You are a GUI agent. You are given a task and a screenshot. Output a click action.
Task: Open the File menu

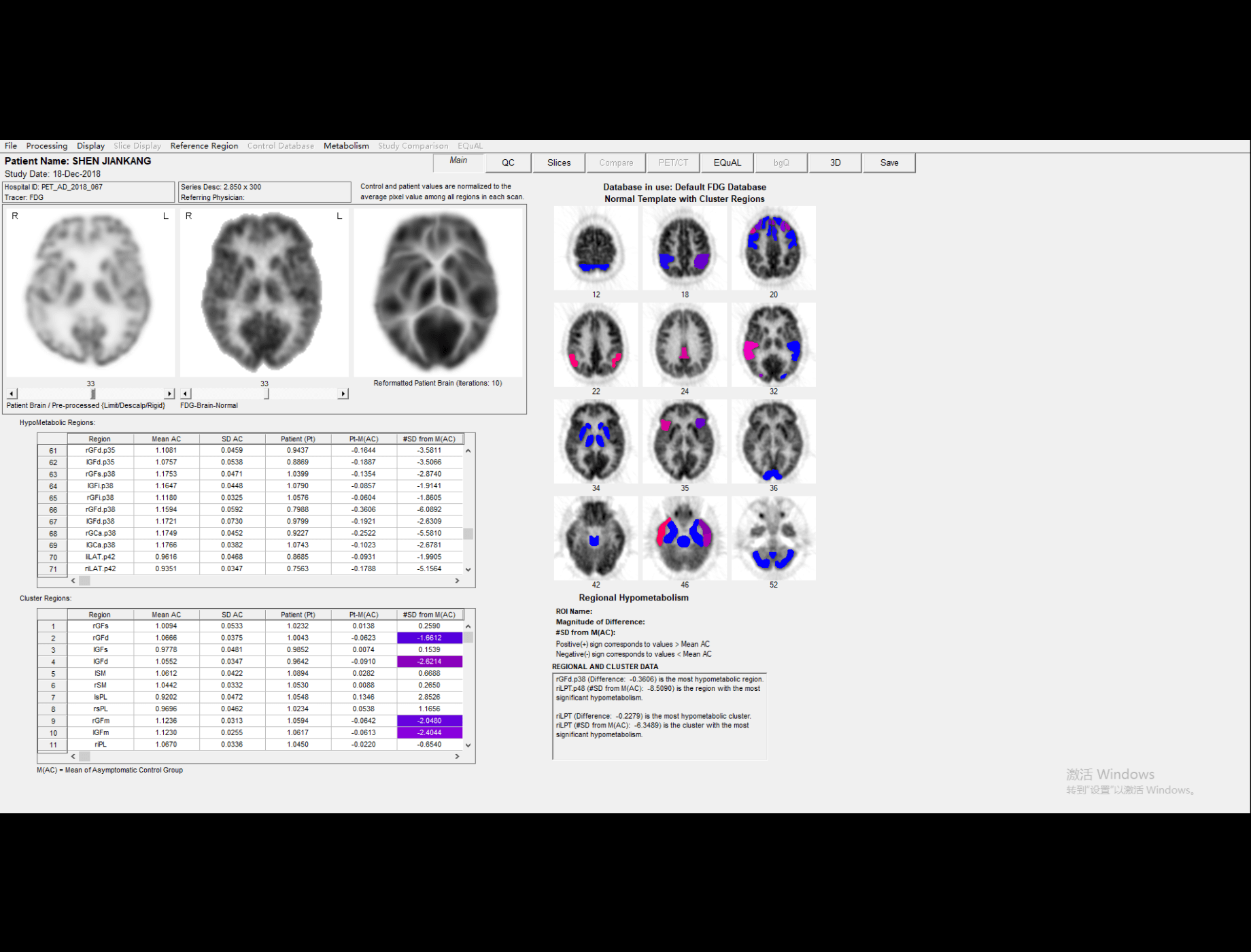pyautogui.click(x=10, y=146)
